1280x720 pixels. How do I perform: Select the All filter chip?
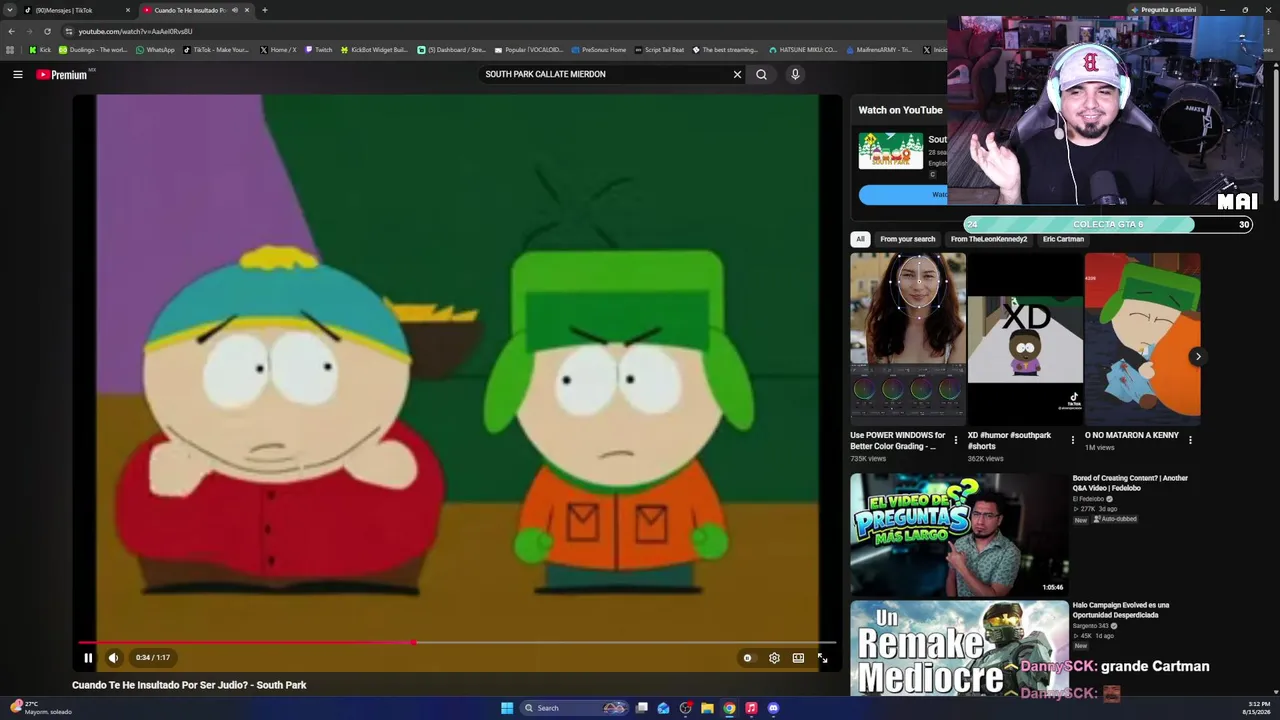click(860, 239)
